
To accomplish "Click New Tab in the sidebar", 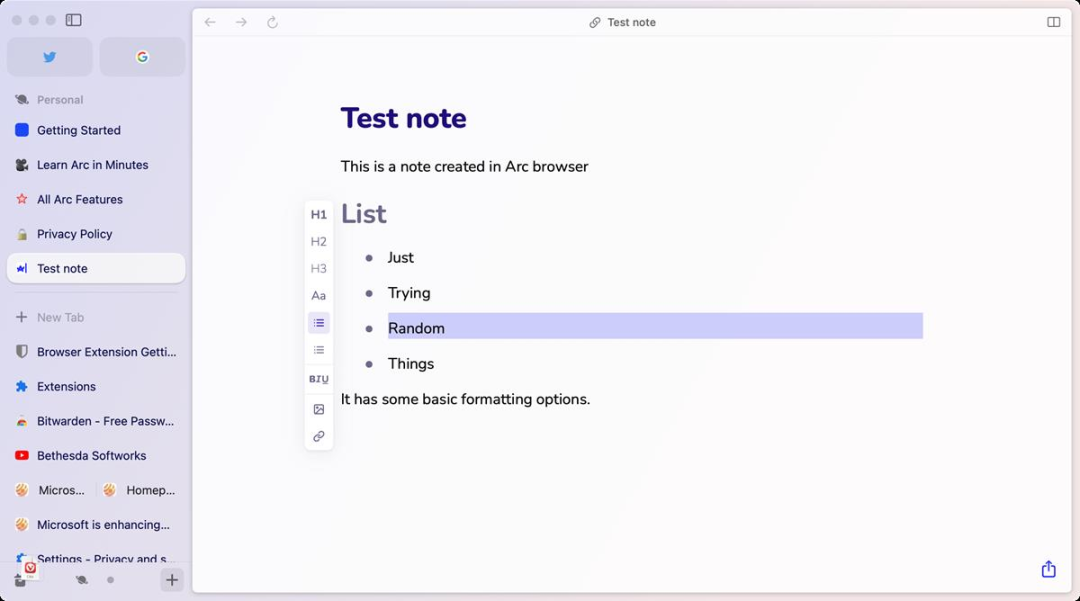I will tap(96, 317).
